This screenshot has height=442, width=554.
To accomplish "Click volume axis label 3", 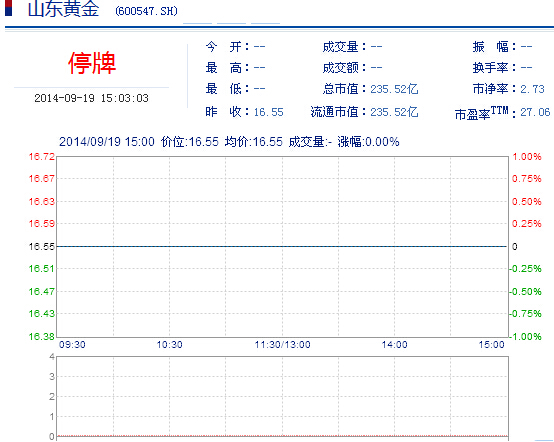I will 52,377.
